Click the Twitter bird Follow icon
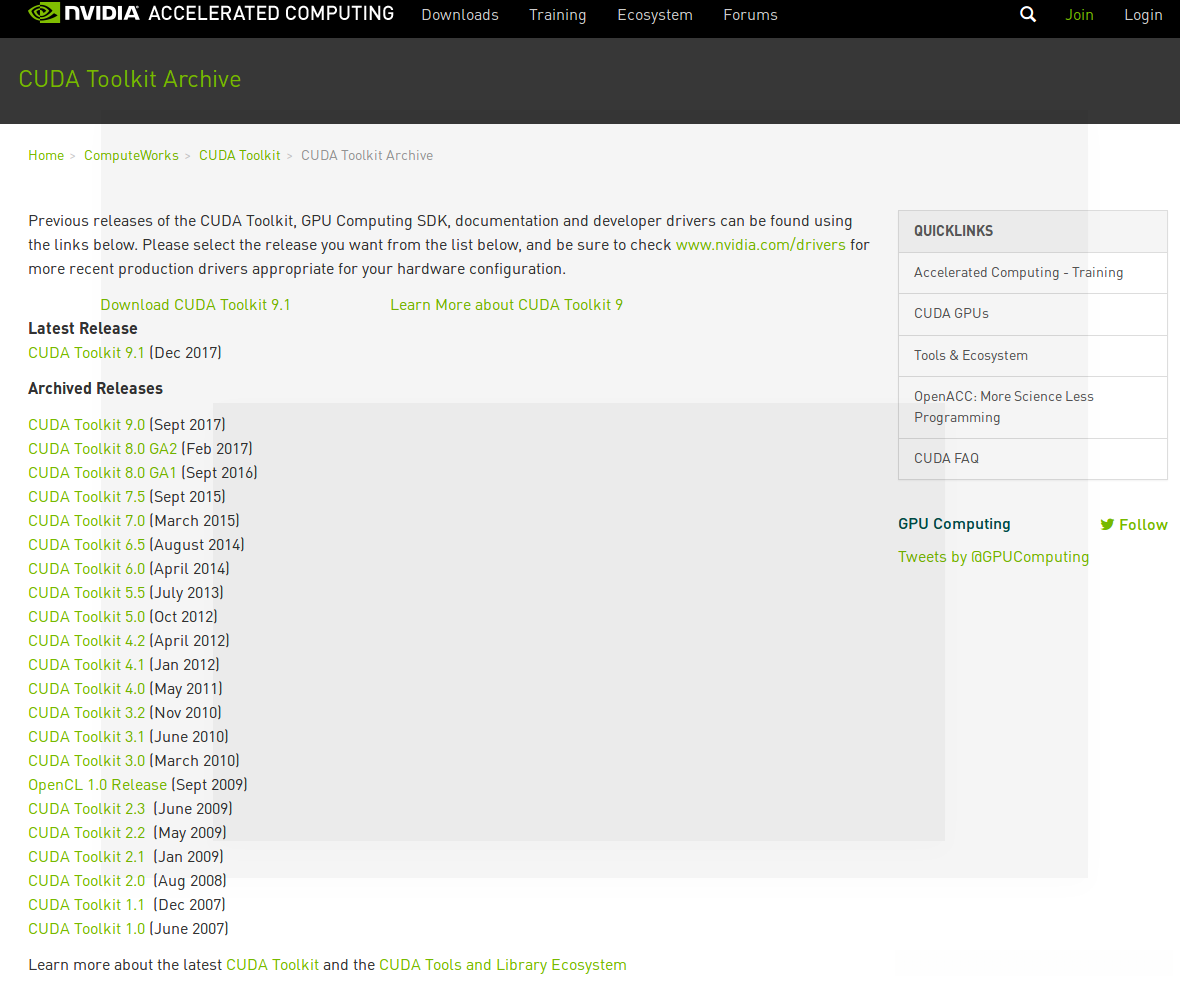Image resolution: width=1180 pixels, height=985 pixels. point(1107,524)
